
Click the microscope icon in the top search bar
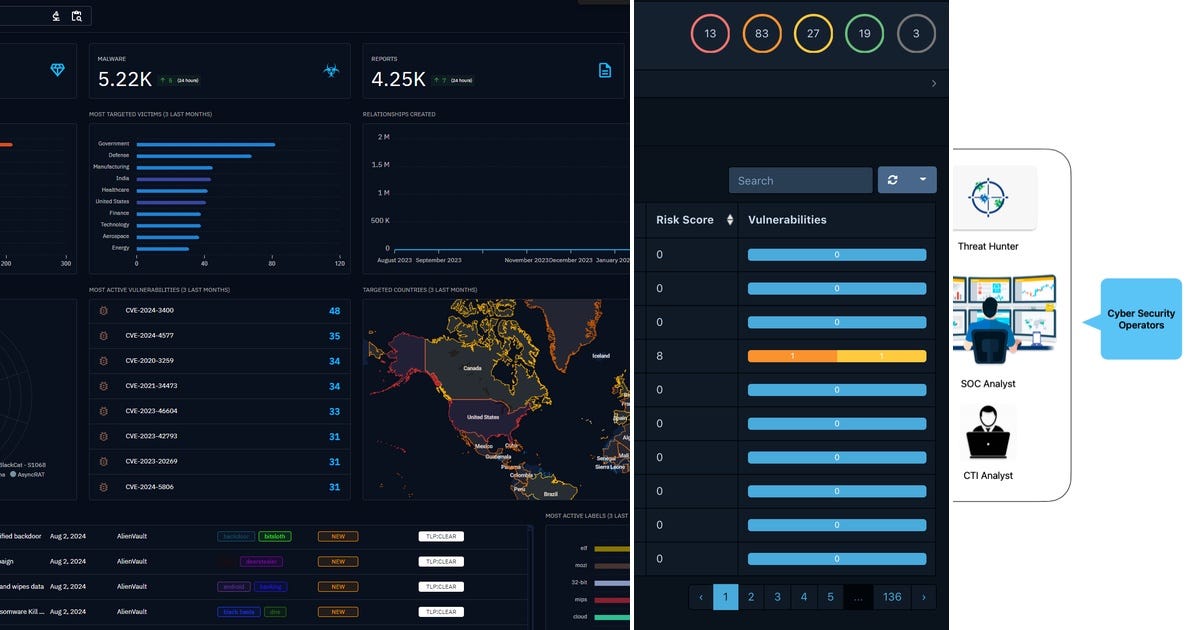click(55, 16)
